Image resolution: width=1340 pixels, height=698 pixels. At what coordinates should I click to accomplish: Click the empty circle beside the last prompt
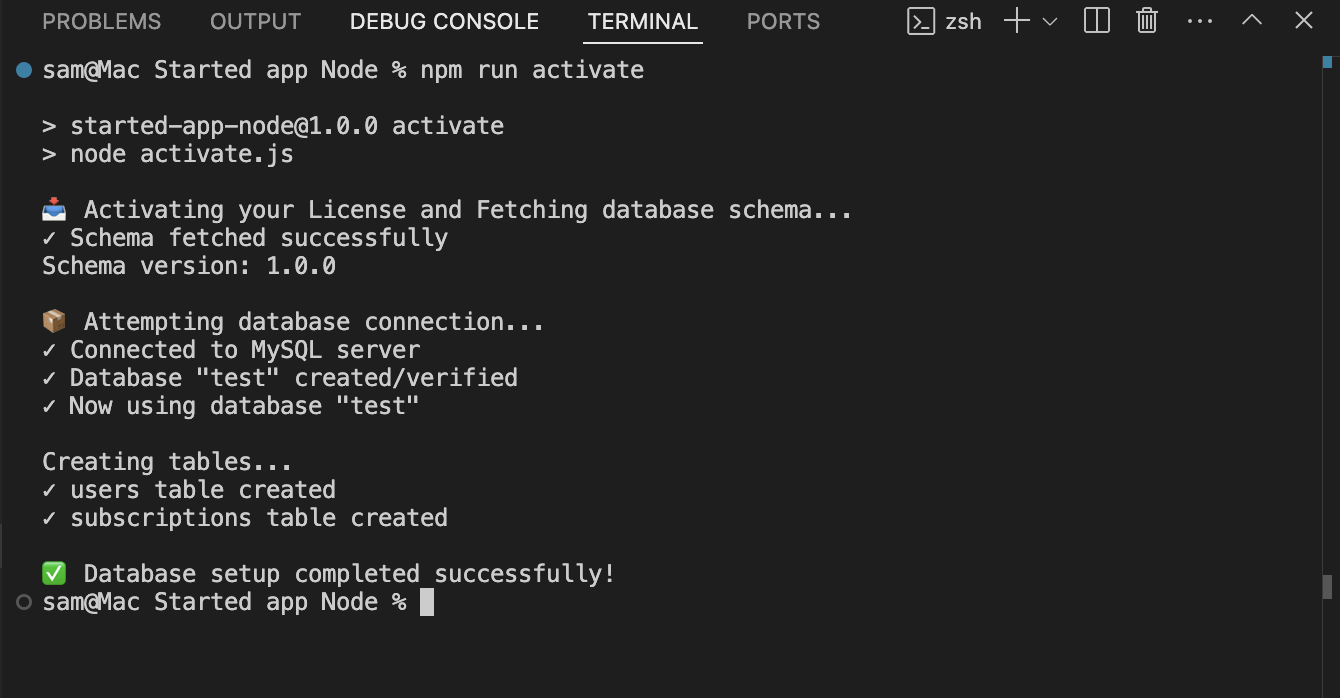24,602
